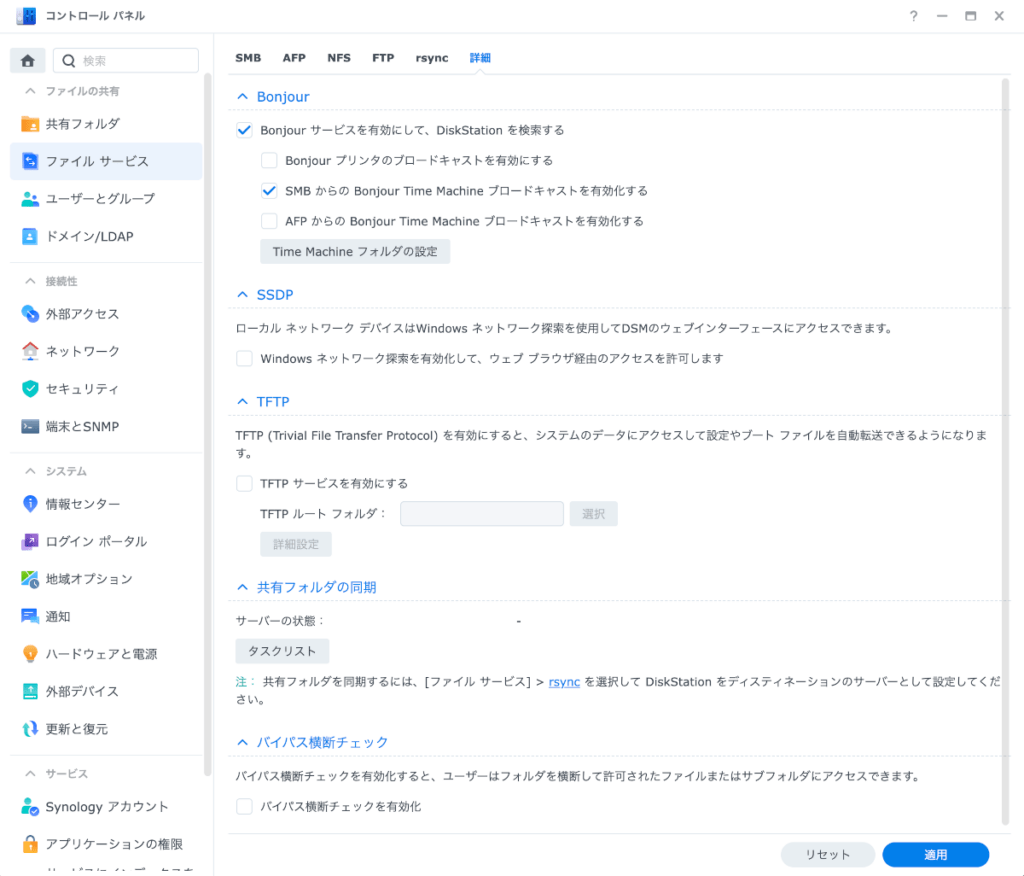This screenshot has width=1024, height=876.
Task: Click the 選択 button for TFTP folder
Action: 593,513
